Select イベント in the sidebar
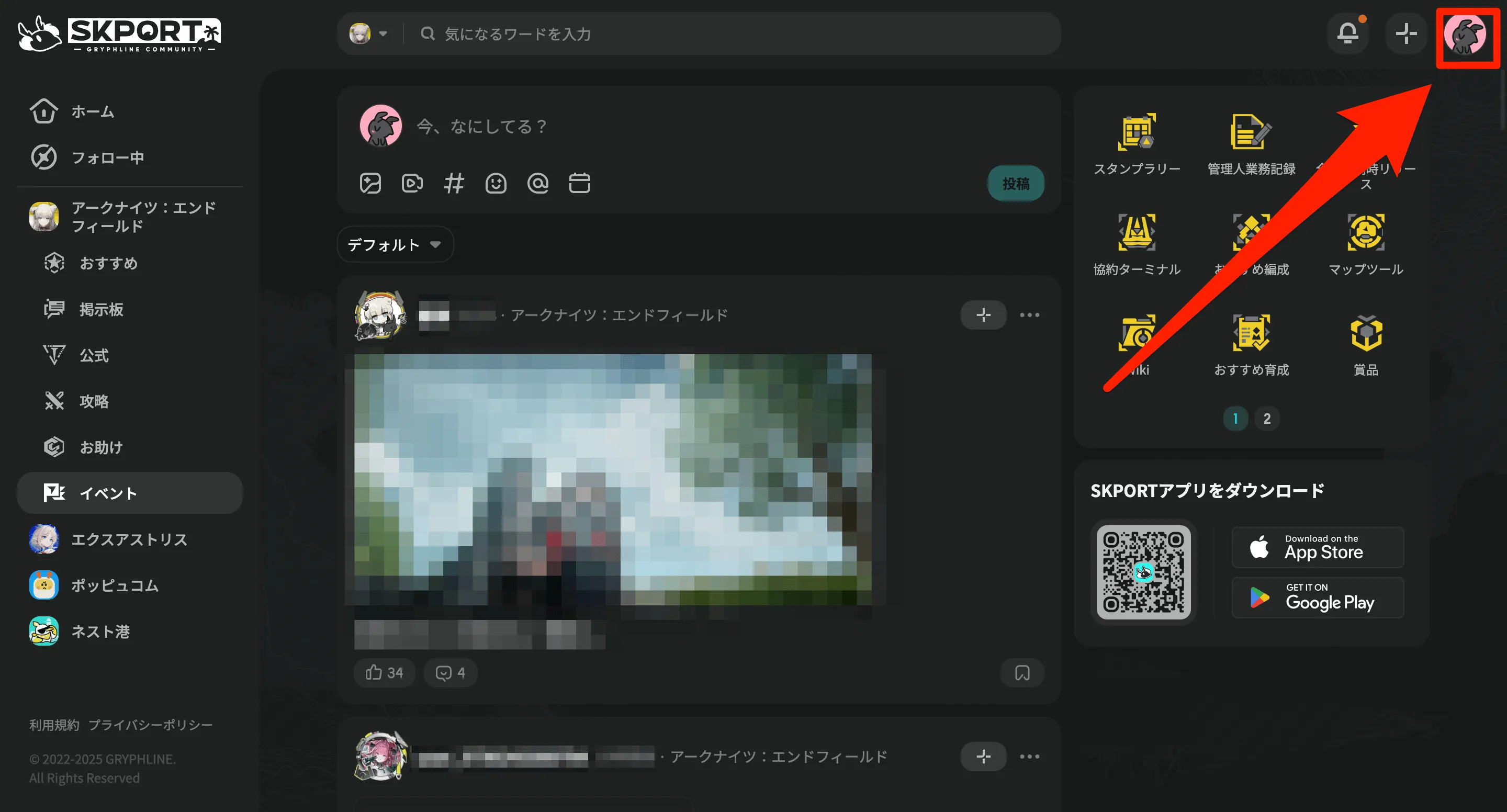This screenshot has width=1507, height=812. pos(108,492)
